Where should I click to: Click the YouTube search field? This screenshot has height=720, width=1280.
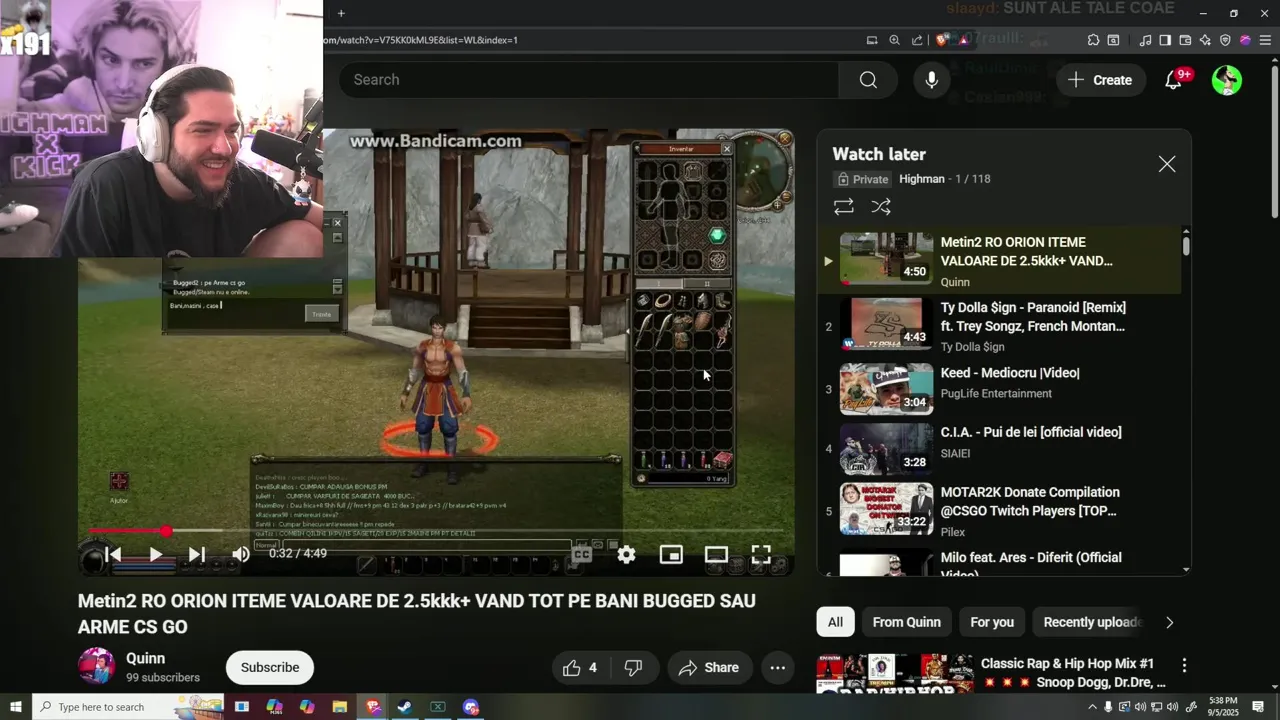coord(590,80)
